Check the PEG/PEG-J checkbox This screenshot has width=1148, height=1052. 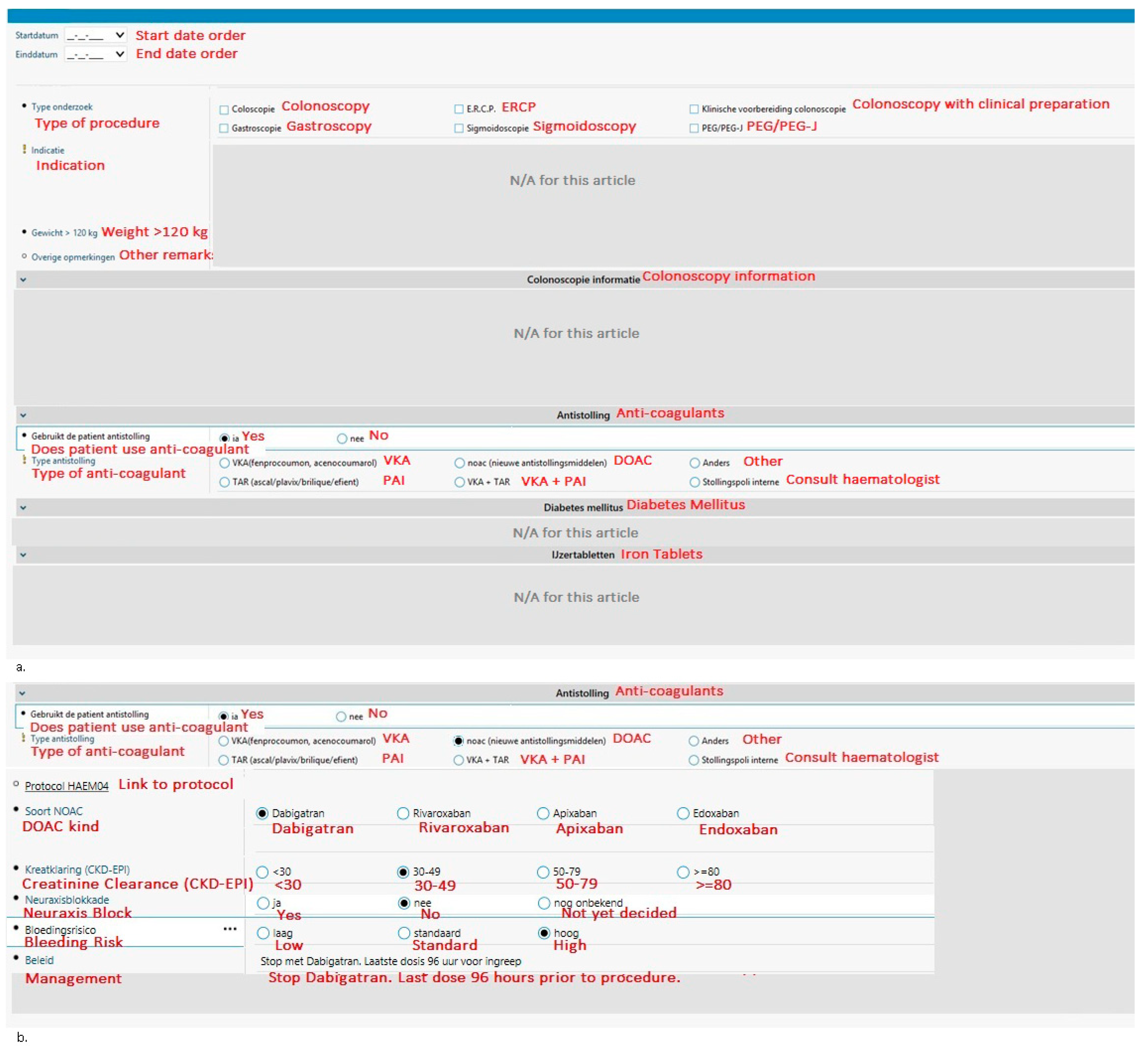coord(694,128)
